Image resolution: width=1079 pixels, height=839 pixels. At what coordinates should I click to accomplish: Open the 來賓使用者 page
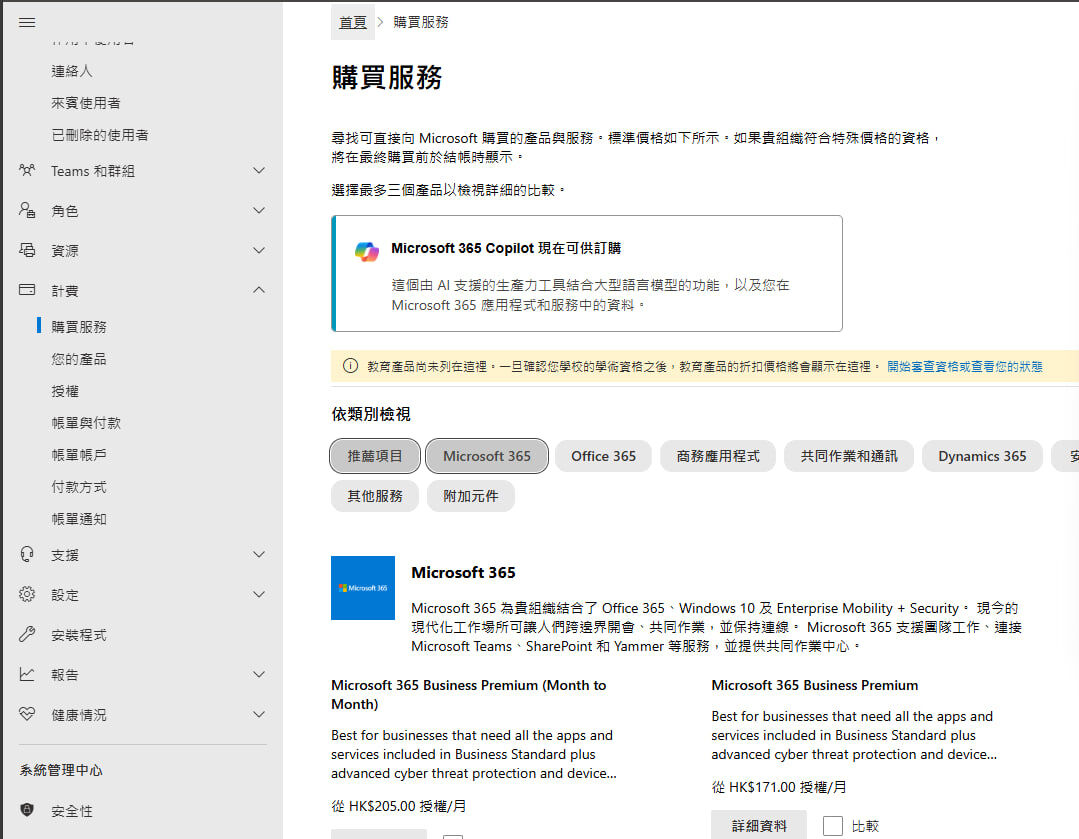click(x=85, y=103)
